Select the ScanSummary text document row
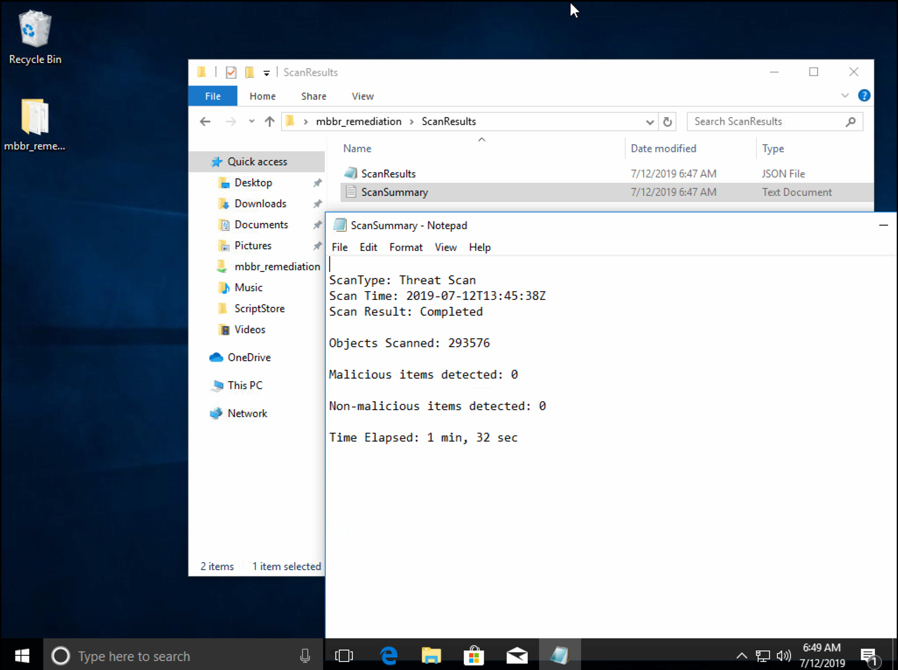Viewport: 898px width, 670px height. (x=607, y=192)
